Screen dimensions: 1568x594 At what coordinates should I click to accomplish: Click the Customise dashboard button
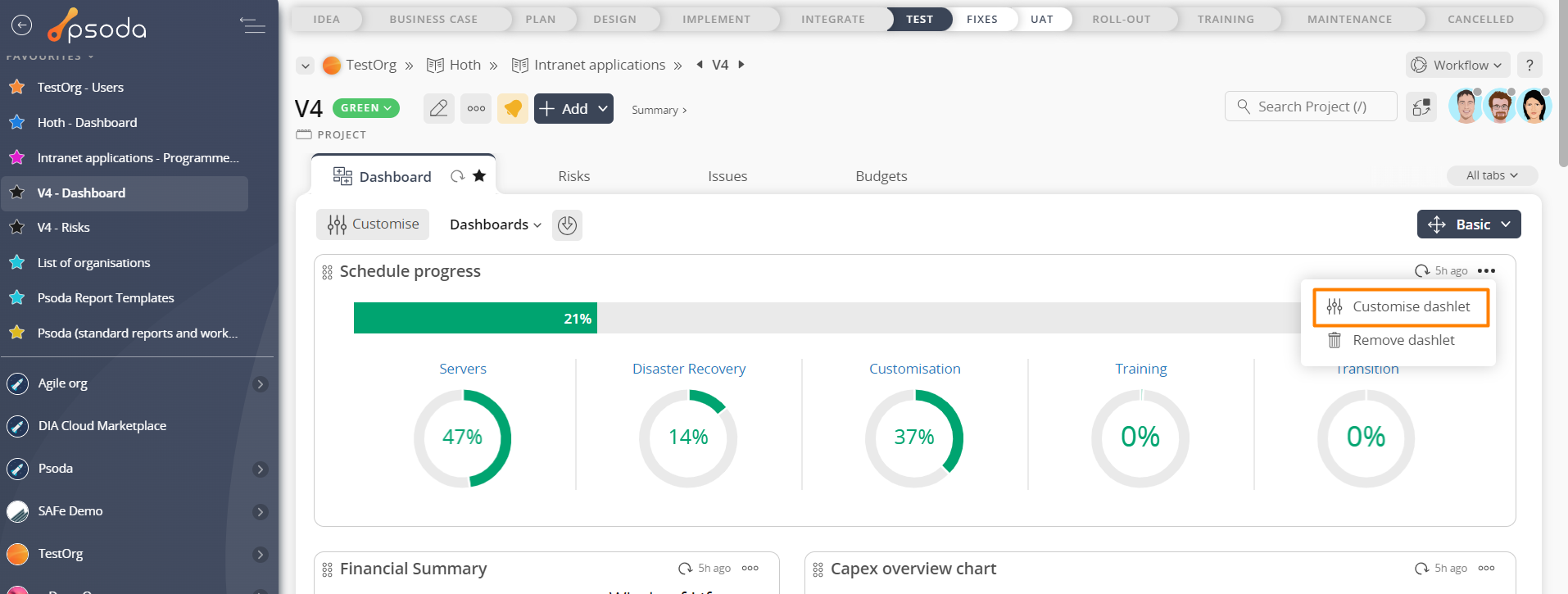[x=373, y=224]
